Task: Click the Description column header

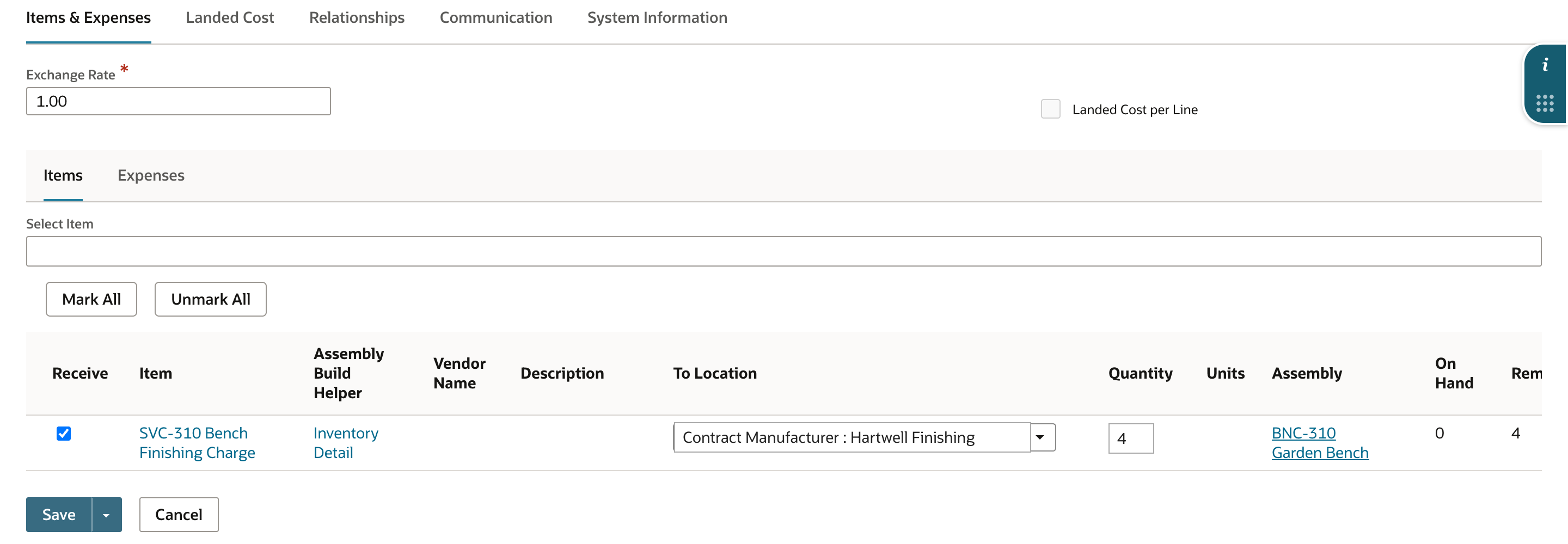Action: tap(562, 374)
